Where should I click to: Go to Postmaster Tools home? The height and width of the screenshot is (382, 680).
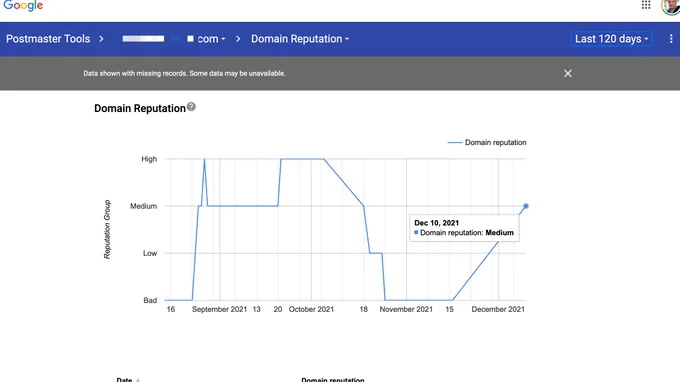coord(48,39)
